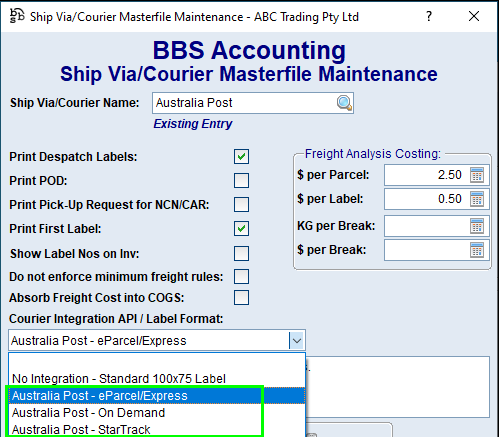The width and height of the screenshot is (499, 437).
Task: Enable Show Label Nos on Inv
Action: pyautogui.click(x=241, y=254)
